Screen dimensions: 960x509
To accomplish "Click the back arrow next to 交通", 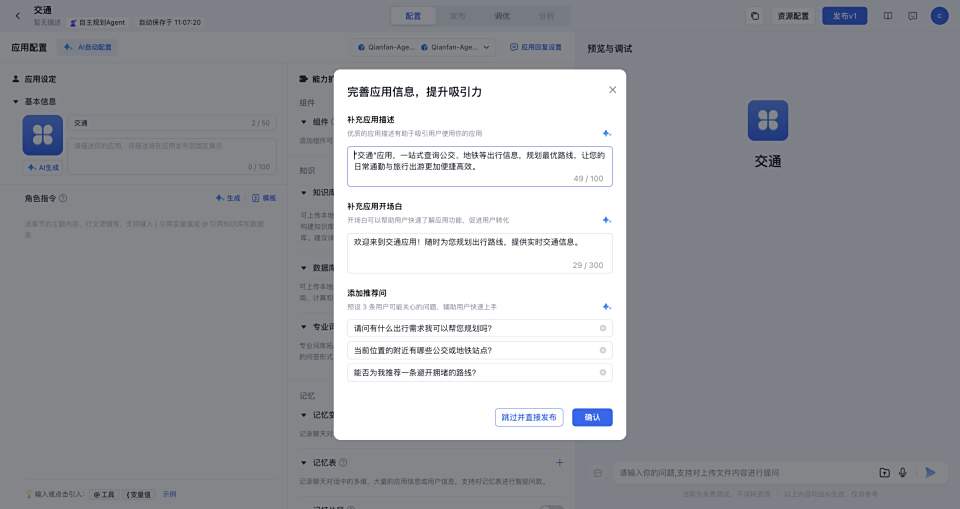I will tap(17, 16).
